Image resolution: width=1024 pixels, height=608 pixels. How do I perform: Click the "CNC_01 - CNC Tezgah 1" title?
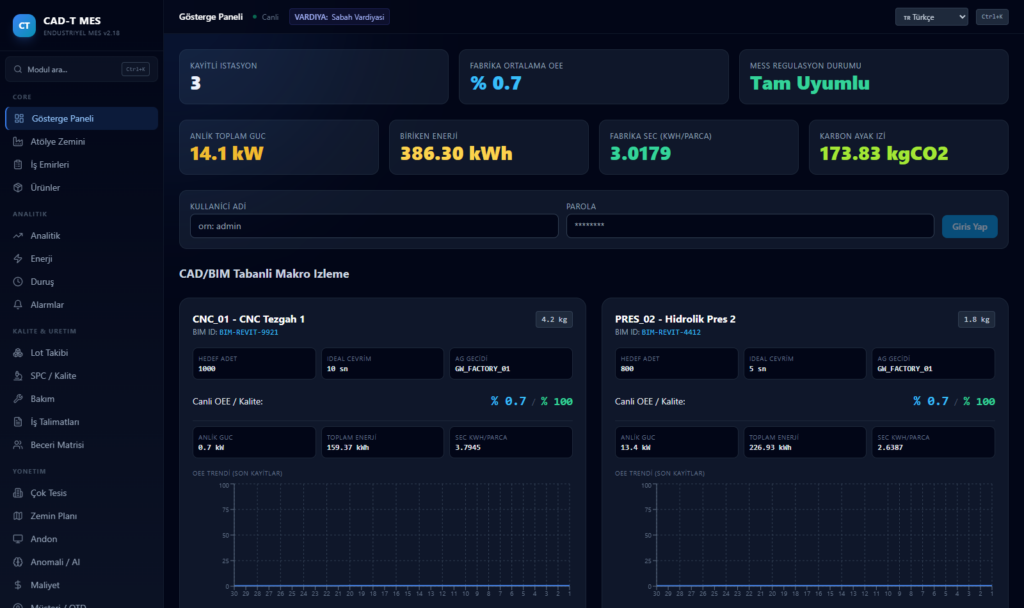[249, 319]
